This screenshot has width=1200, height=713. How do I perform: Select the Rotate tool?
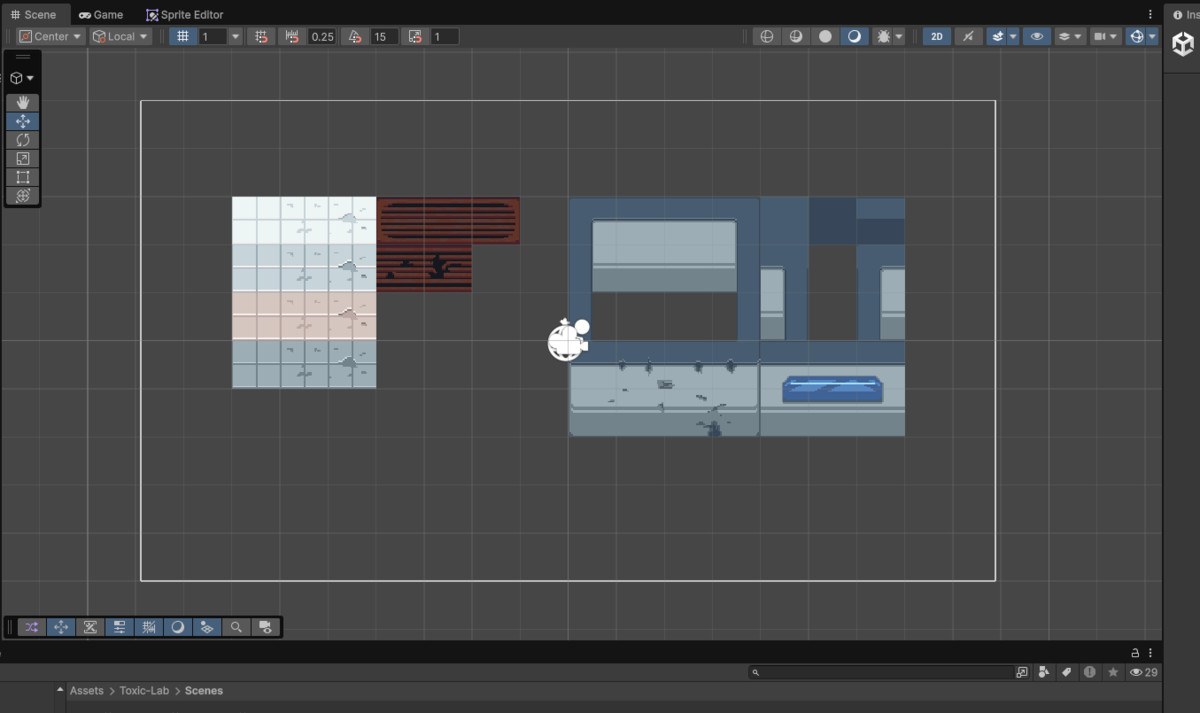click(23, 140)
